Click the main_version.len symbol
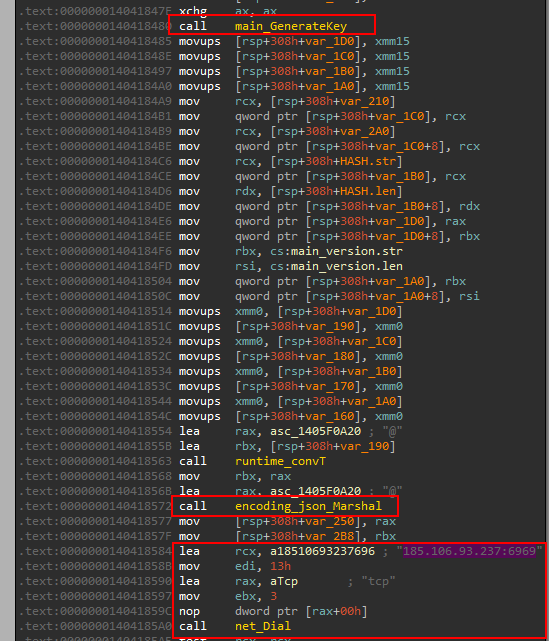Image resolution: width=549 pixels, height=641 pixels. [x=347, y=266]
